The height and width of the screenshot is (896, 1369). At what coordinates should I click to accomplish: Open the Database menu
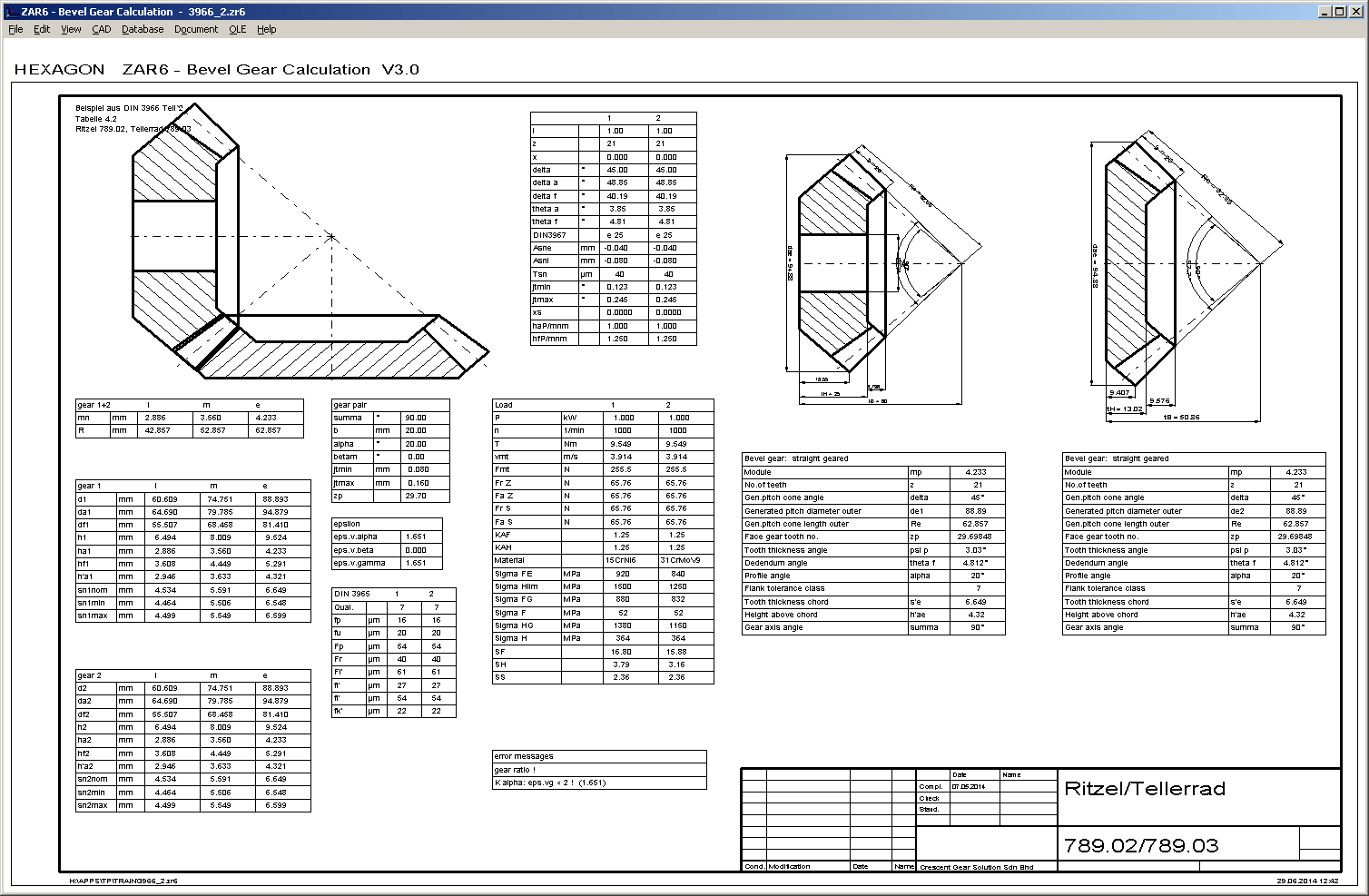[x=143, y=29]
